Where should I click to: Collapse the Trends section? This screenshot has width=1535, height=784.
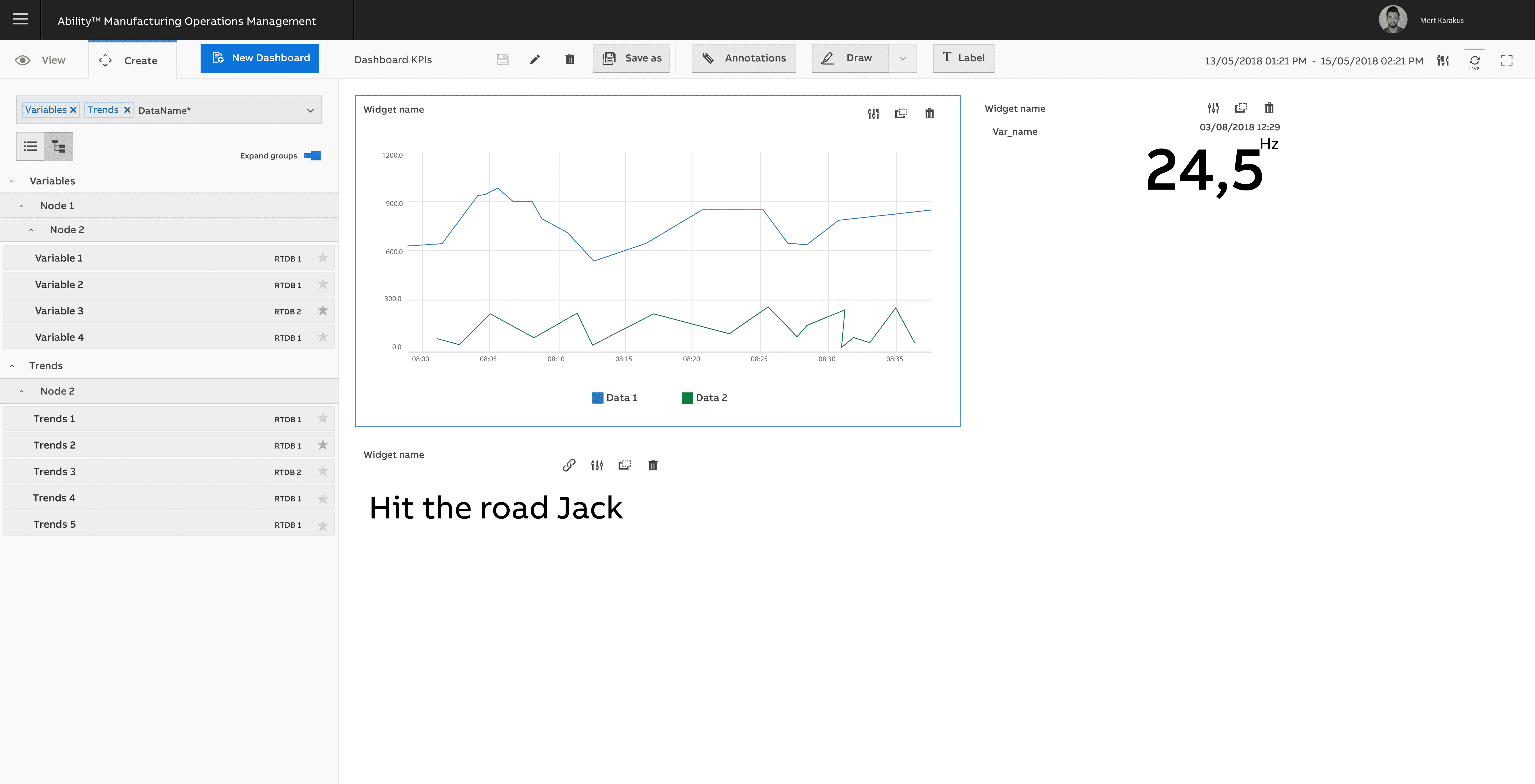tap(12, 366)
